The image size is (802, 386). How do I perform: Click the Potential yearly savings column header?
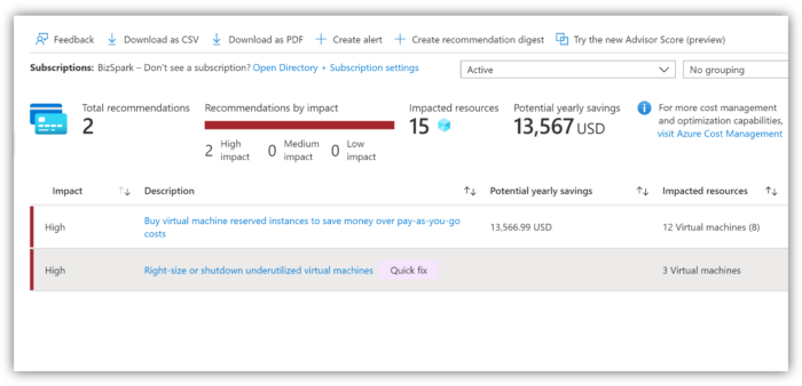541,191
